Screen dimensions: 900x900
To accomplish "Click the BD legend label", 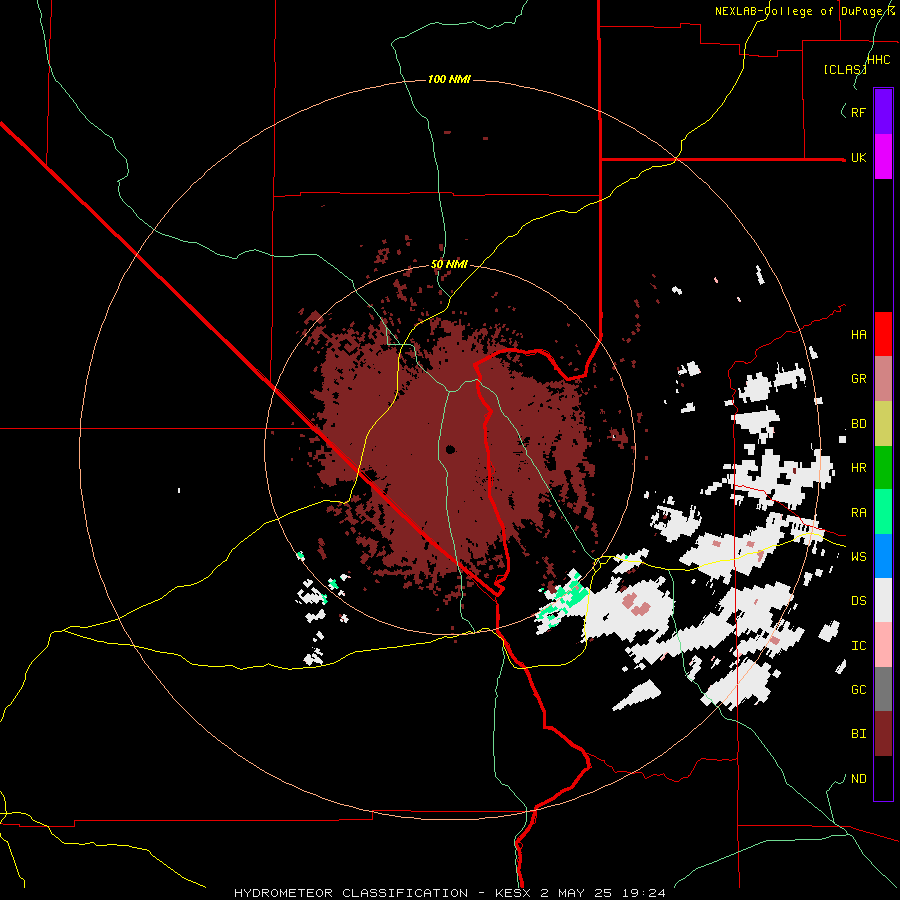I will tap(858, 424).
